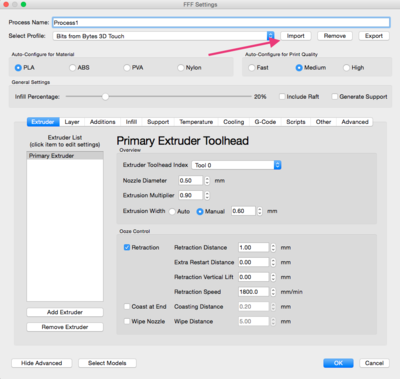Click the Add Extruder button
400x379 pixels.
tap(65, 312)
